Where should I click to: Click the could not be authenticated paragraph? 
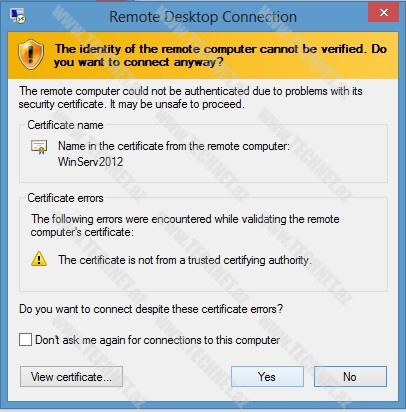pyautogui.click(x=190, y=98)
